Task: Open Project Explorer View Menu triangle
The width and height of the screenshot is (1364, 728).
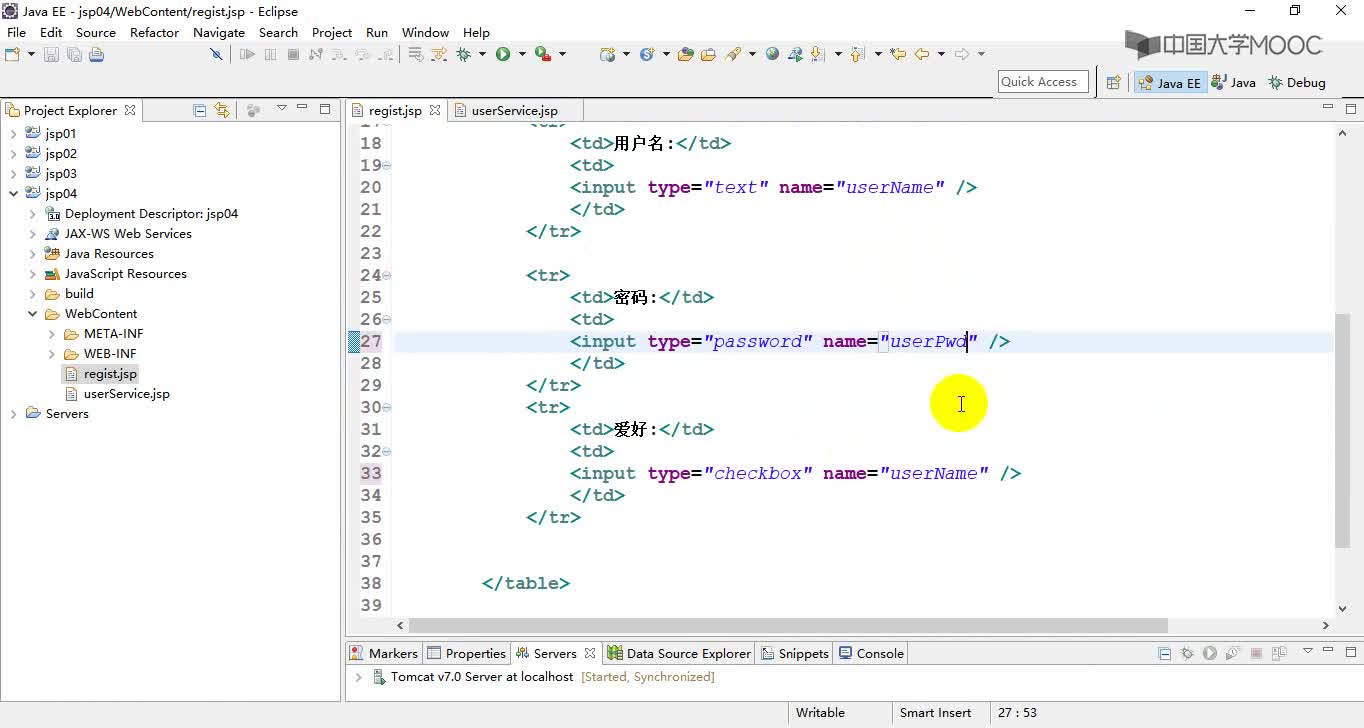Action: tap(281, 108)
